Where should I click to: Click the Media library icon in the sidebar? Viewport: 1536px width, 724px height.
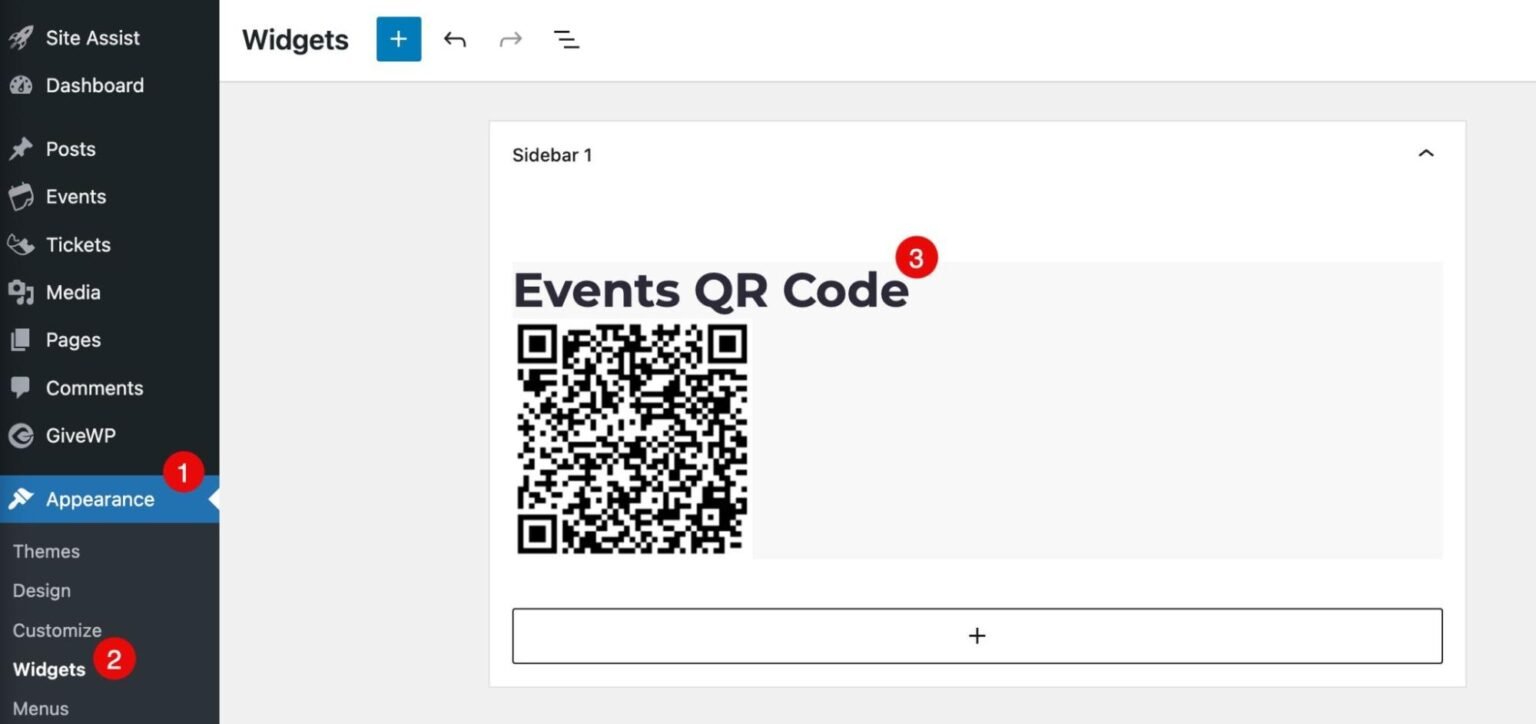click(22, 292)
